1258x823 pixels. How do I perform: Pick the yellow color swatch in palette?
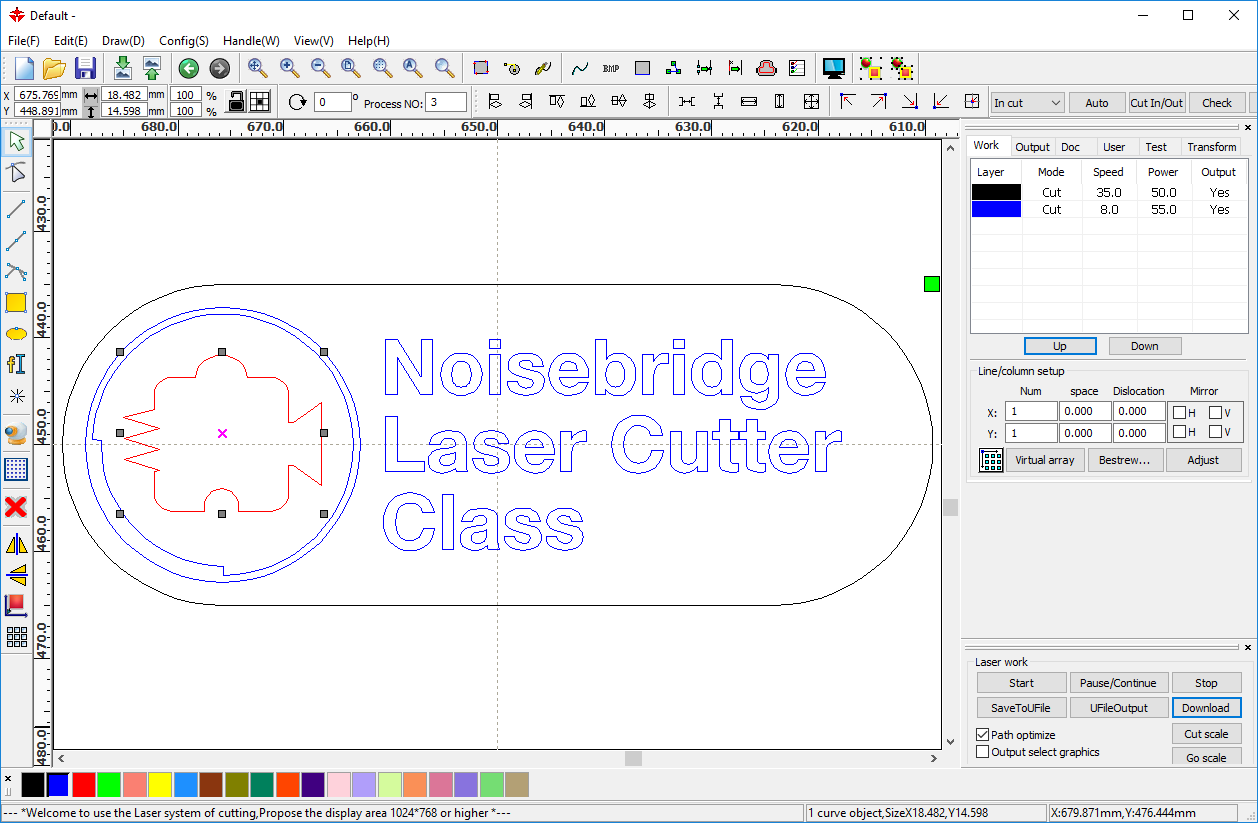coord(160,784)
